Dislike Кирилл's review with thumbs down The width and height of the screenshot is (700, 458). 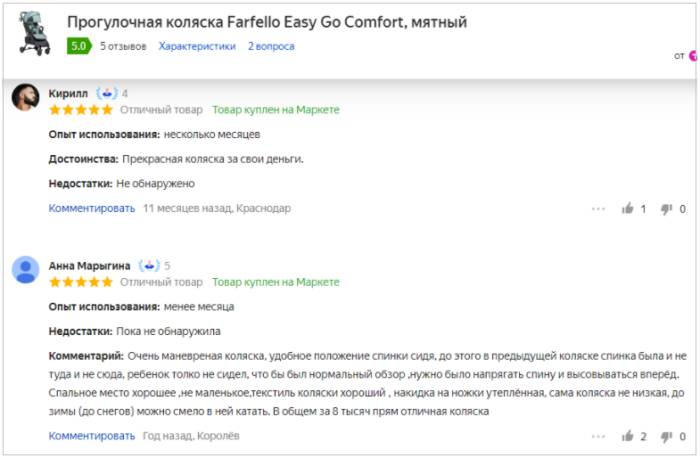click(x=667, y=209)
